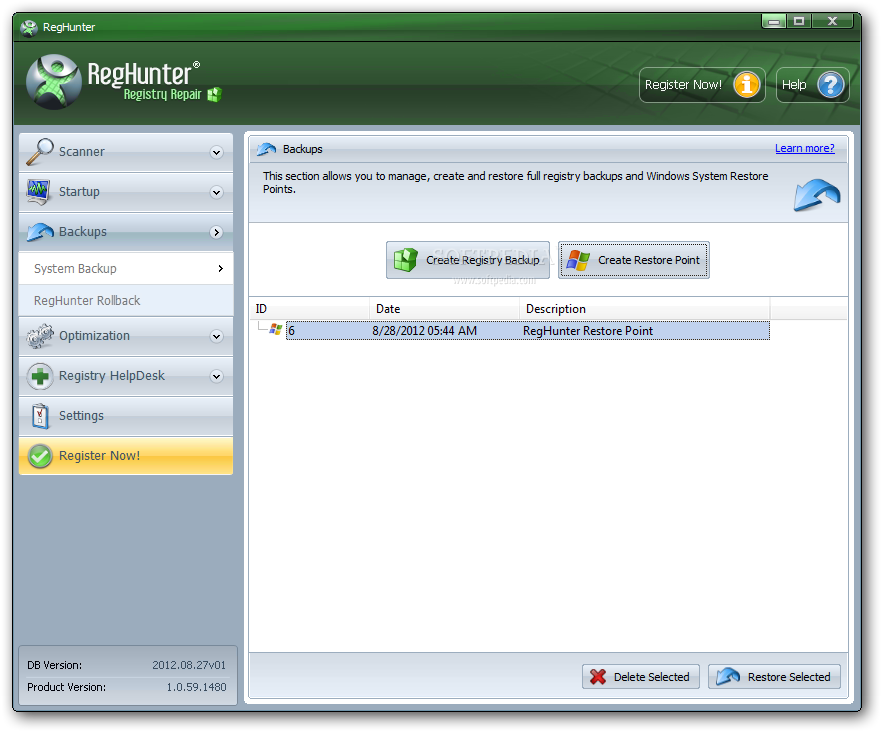The height and width of the screenshot is (732, 882).
Task: Click the RegHunter logo in header
Action: (x=54, y=82)
